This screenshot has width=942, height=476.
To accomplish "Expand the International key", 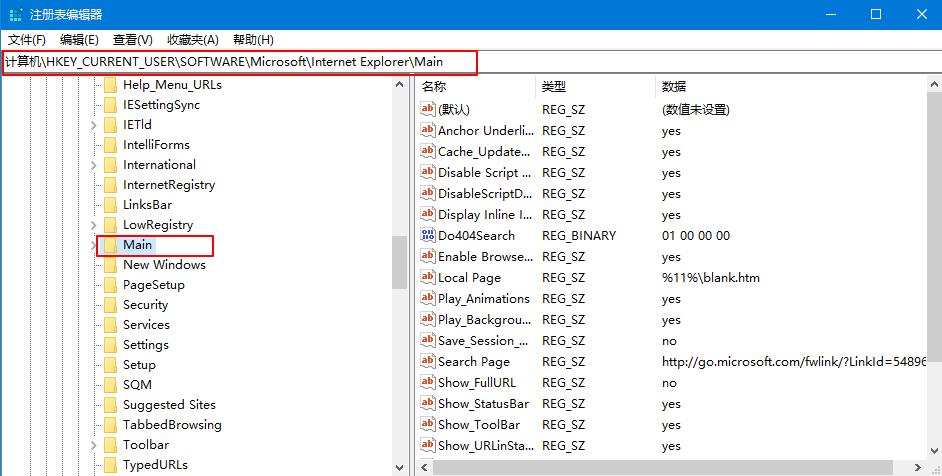I will [x=94, y=165].
